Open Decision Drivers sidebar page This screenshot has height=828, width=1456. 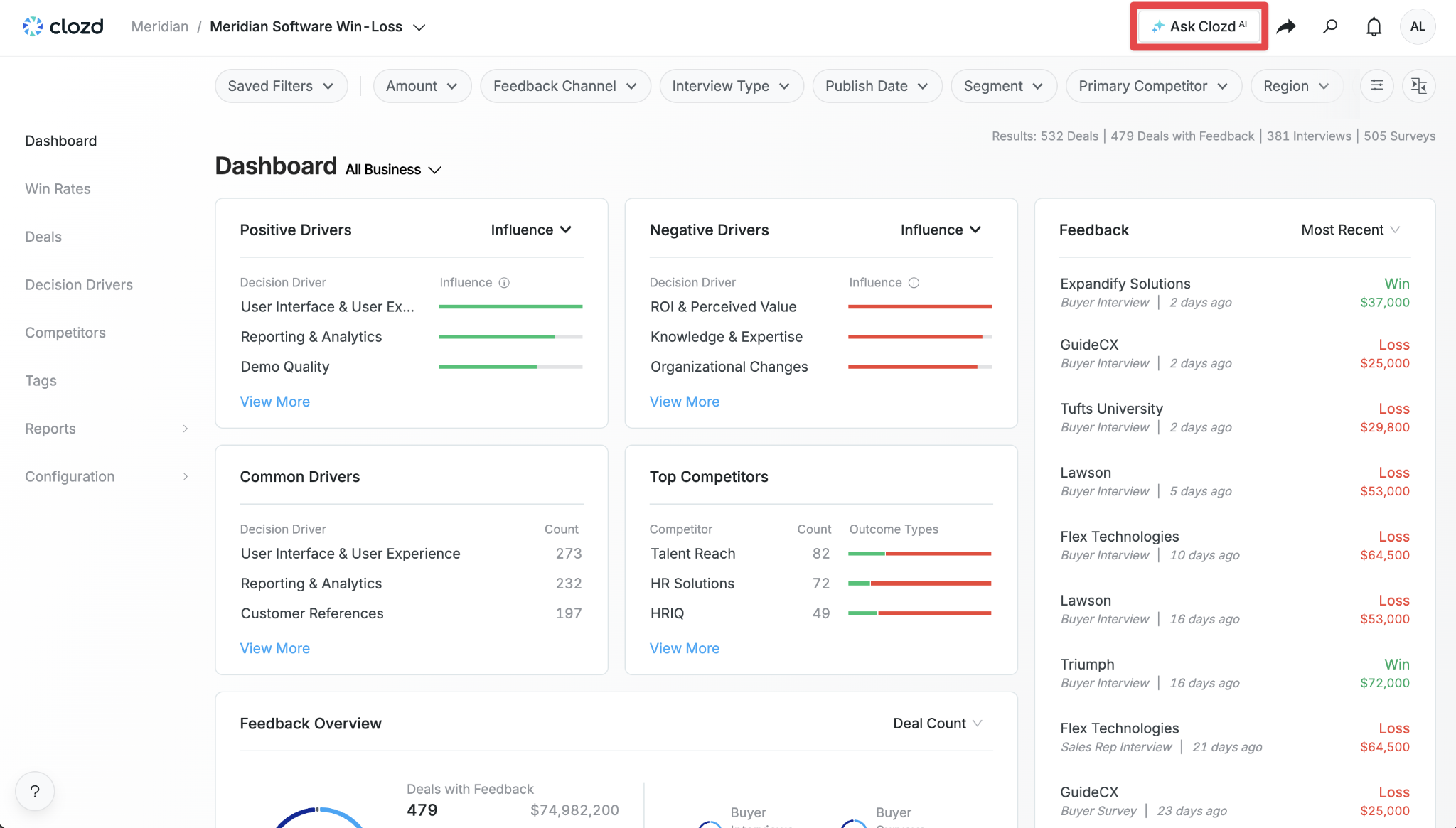tap(79, 285)
